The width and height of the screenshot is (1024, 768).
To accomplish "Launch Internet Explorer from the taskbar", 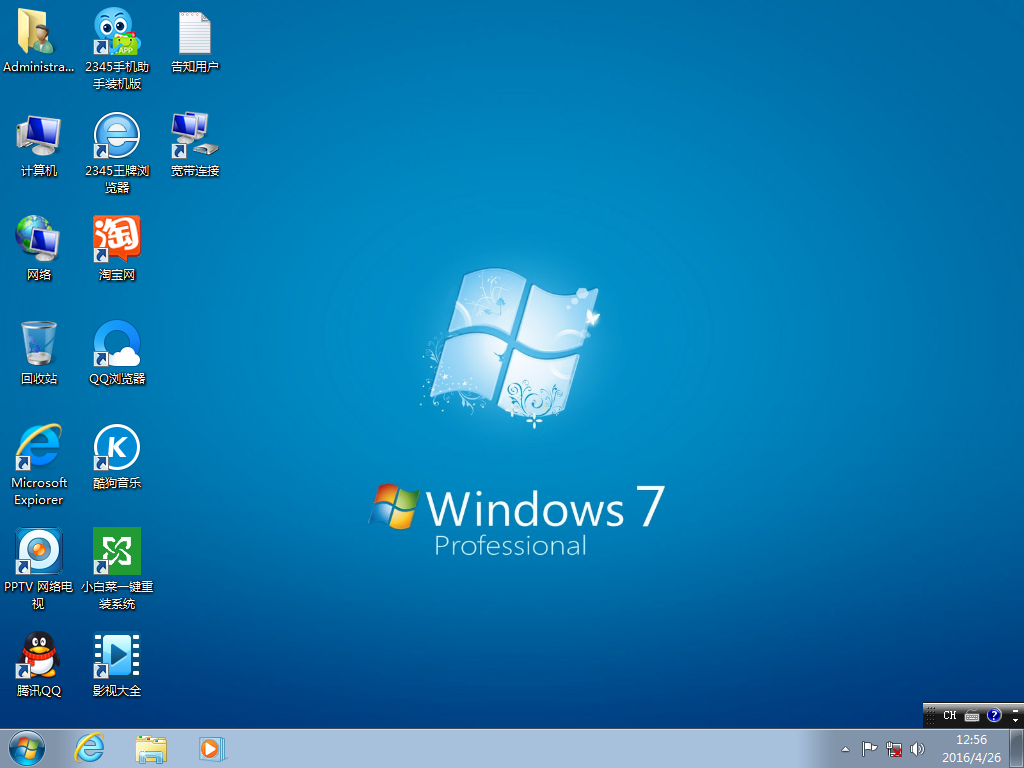I will 89,748.
